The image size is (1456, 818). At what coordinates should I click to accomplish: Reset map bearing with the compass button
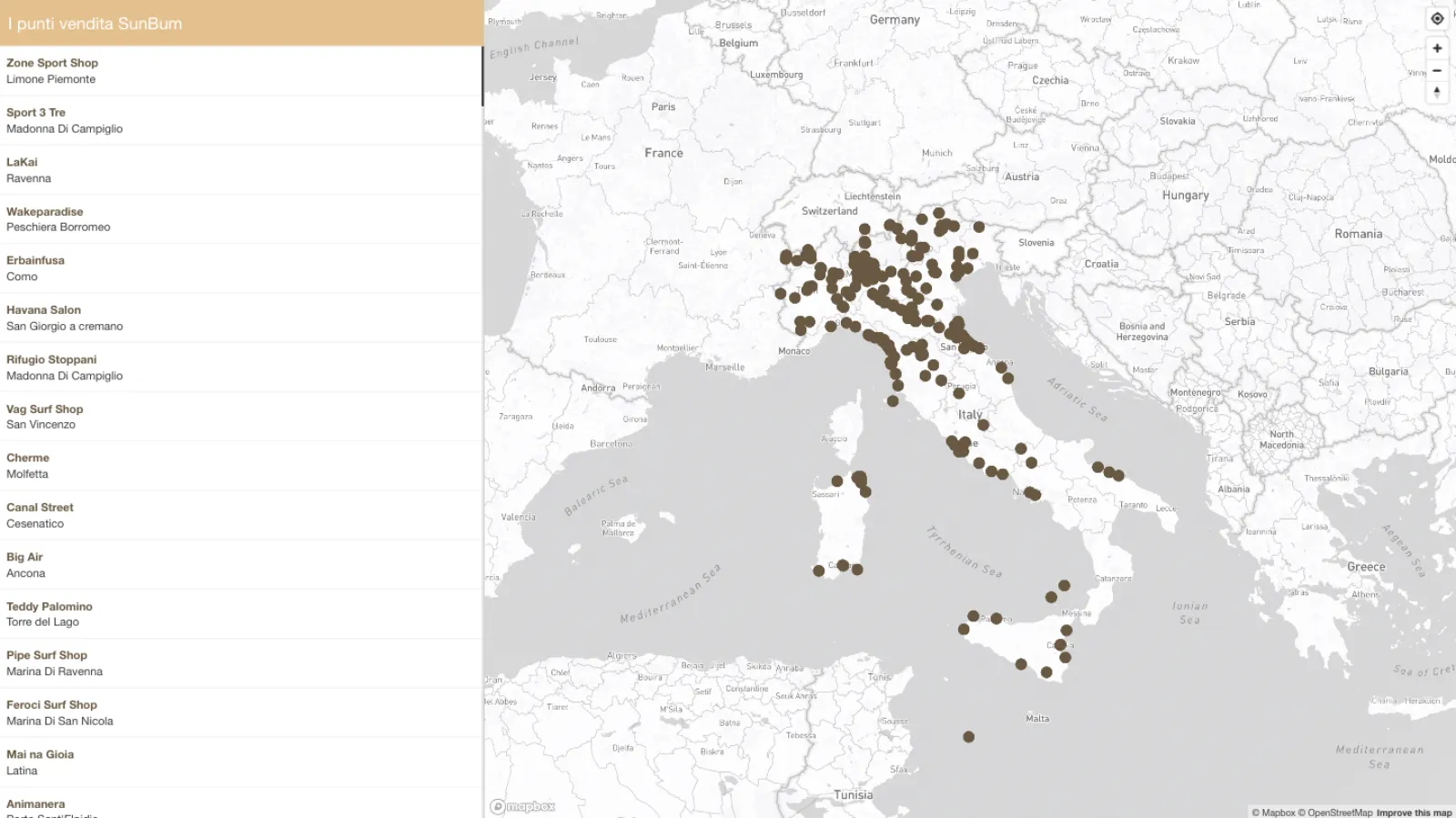click(1437, 92)
